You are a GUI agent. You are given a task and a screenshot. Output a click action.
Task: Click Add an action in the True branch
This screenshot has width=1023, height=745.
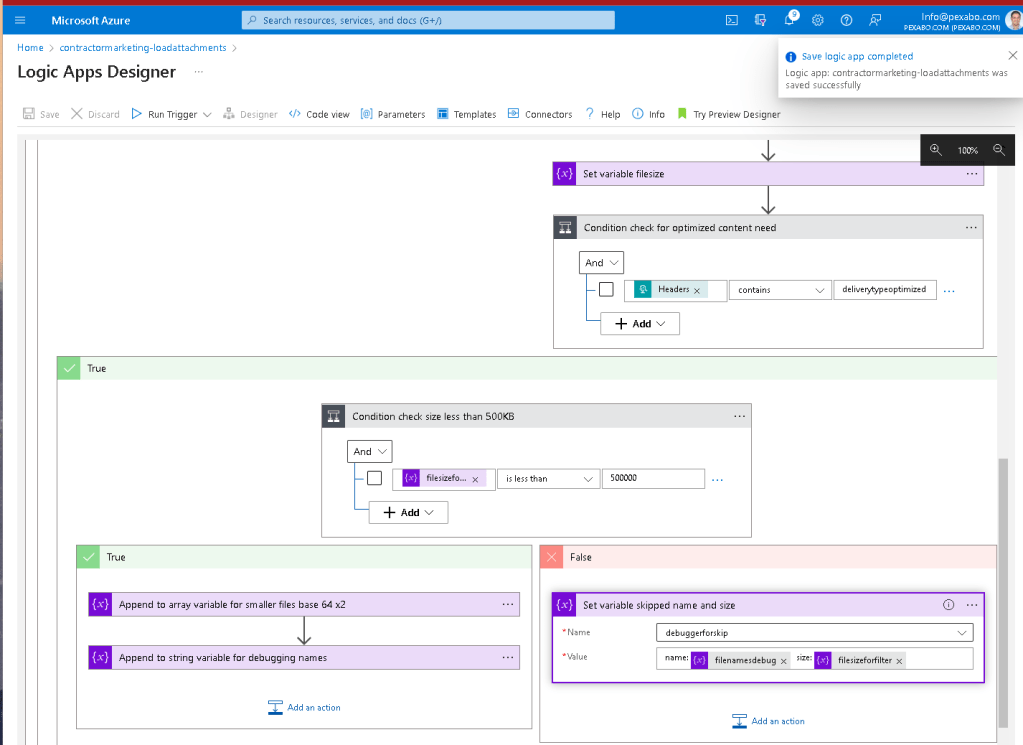pyautogui.click(x=304, y=707)
